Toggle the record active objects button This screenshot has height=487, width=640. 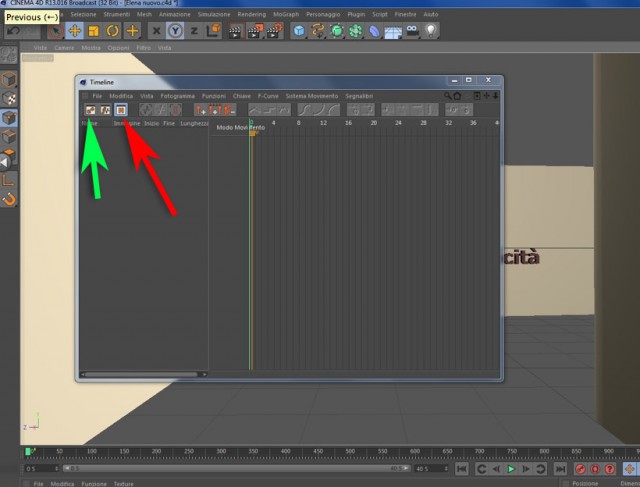point(580,469)
